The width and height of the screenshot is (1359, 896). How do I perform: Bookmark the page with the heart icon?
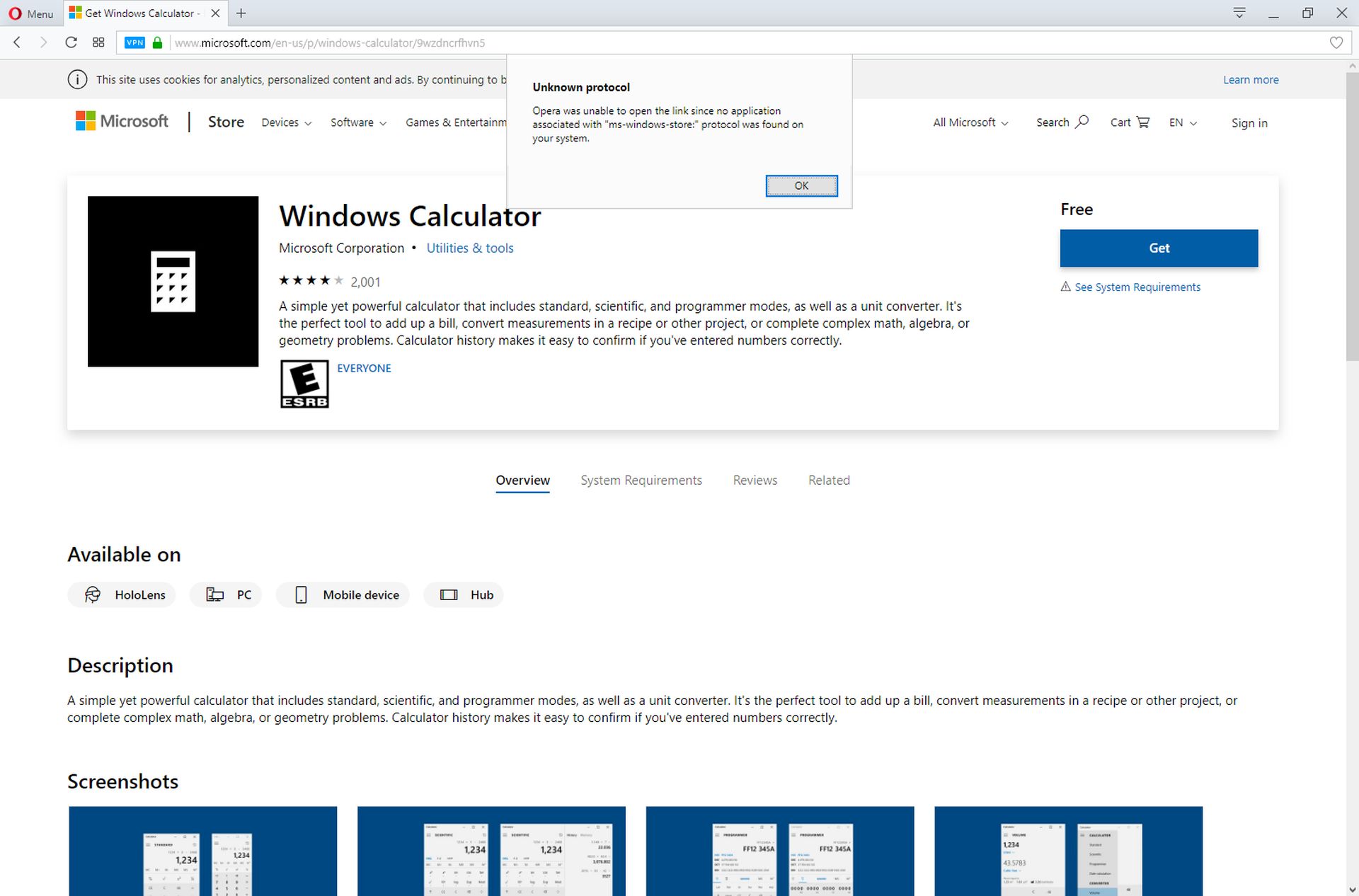1336,42
